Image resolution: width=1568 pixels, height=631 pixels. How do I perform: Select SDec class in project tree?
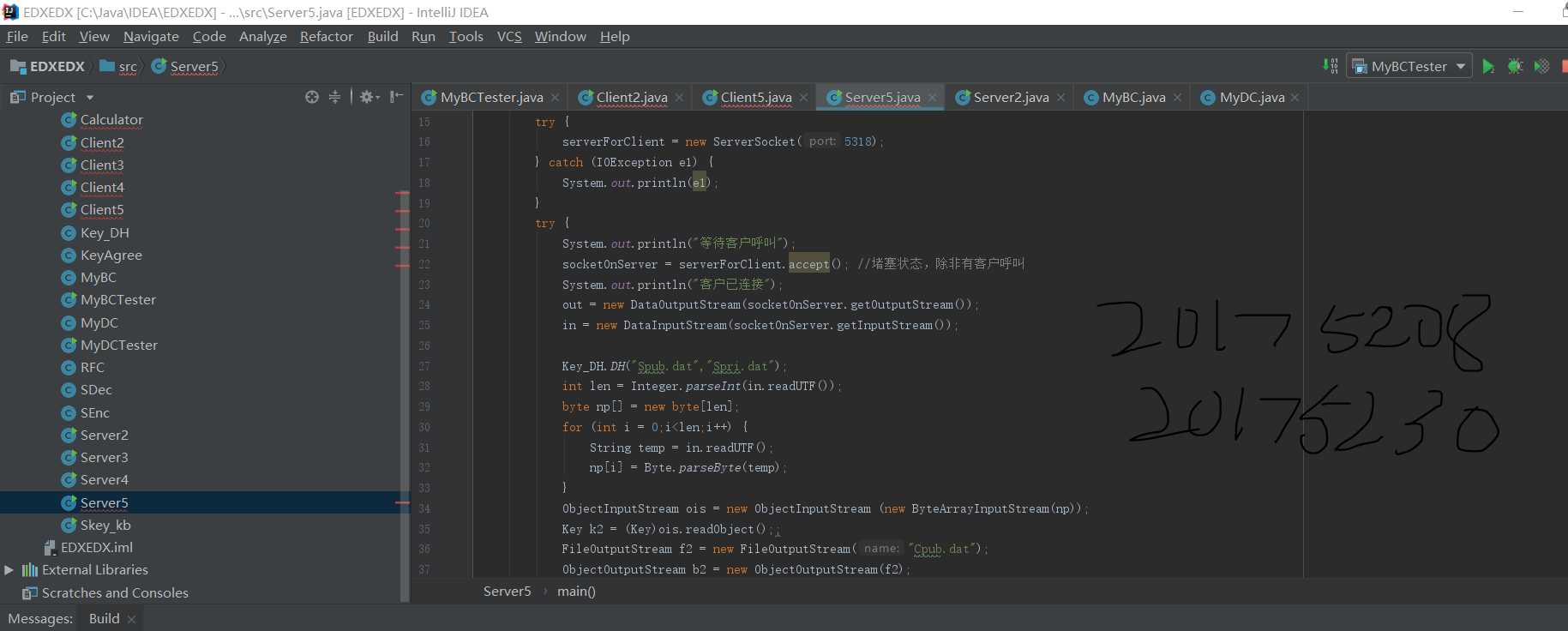(96, 389)
